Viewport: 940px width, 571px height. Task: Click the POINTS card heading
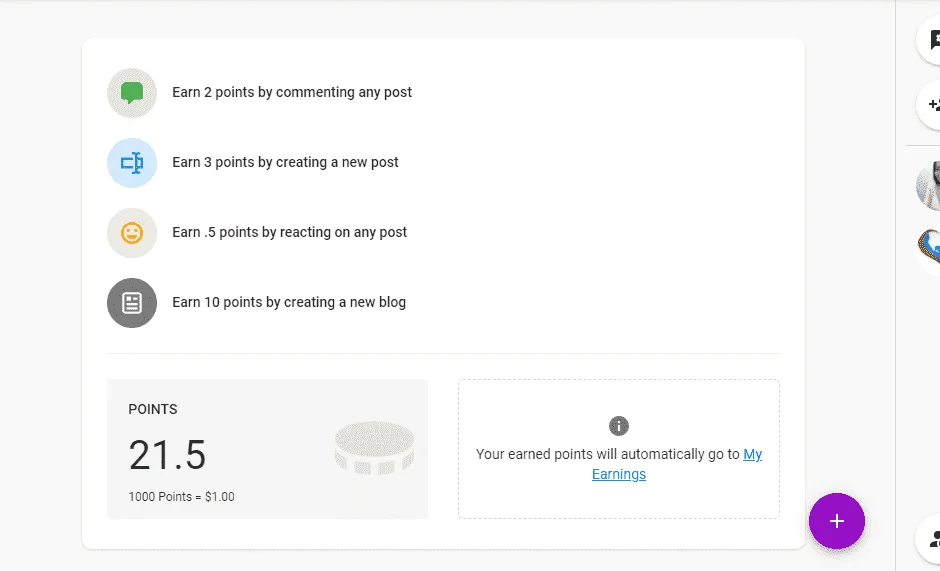(x=153, y=409)
